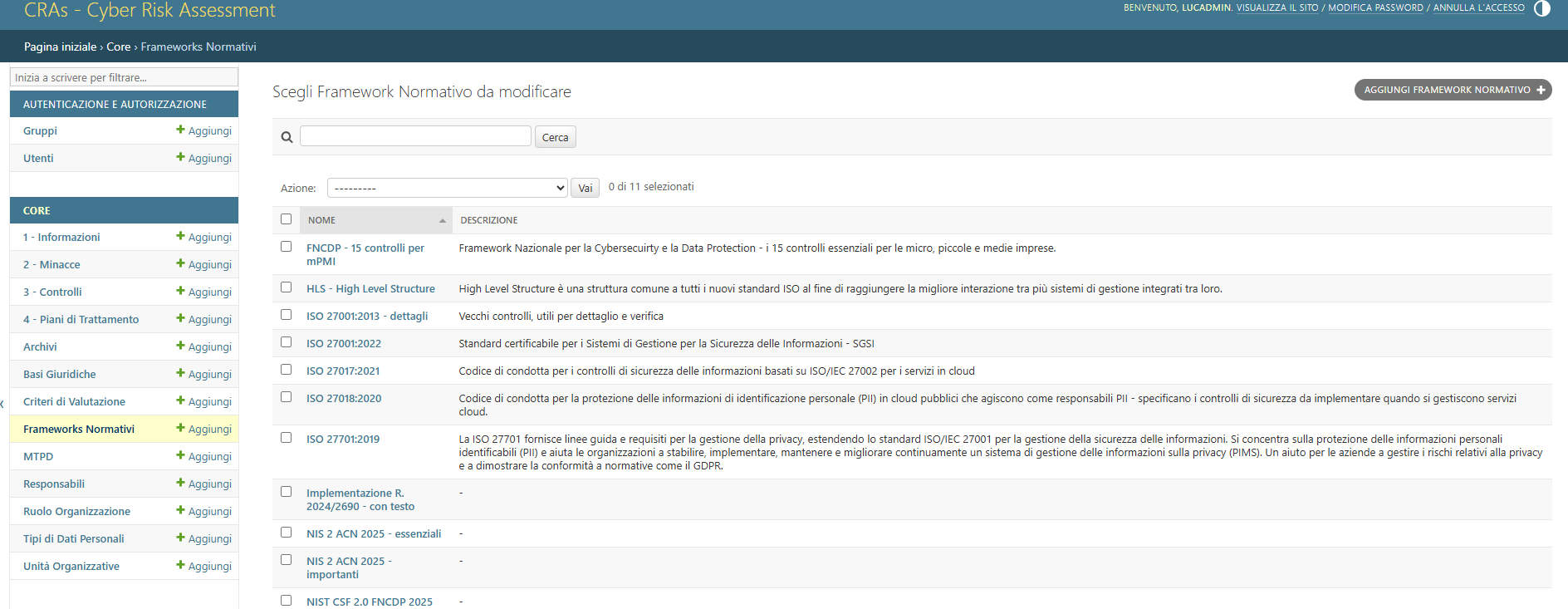Click the plus icon beside Responsabili
This screenshot has width=1568, height=609.
click(180, 483)
